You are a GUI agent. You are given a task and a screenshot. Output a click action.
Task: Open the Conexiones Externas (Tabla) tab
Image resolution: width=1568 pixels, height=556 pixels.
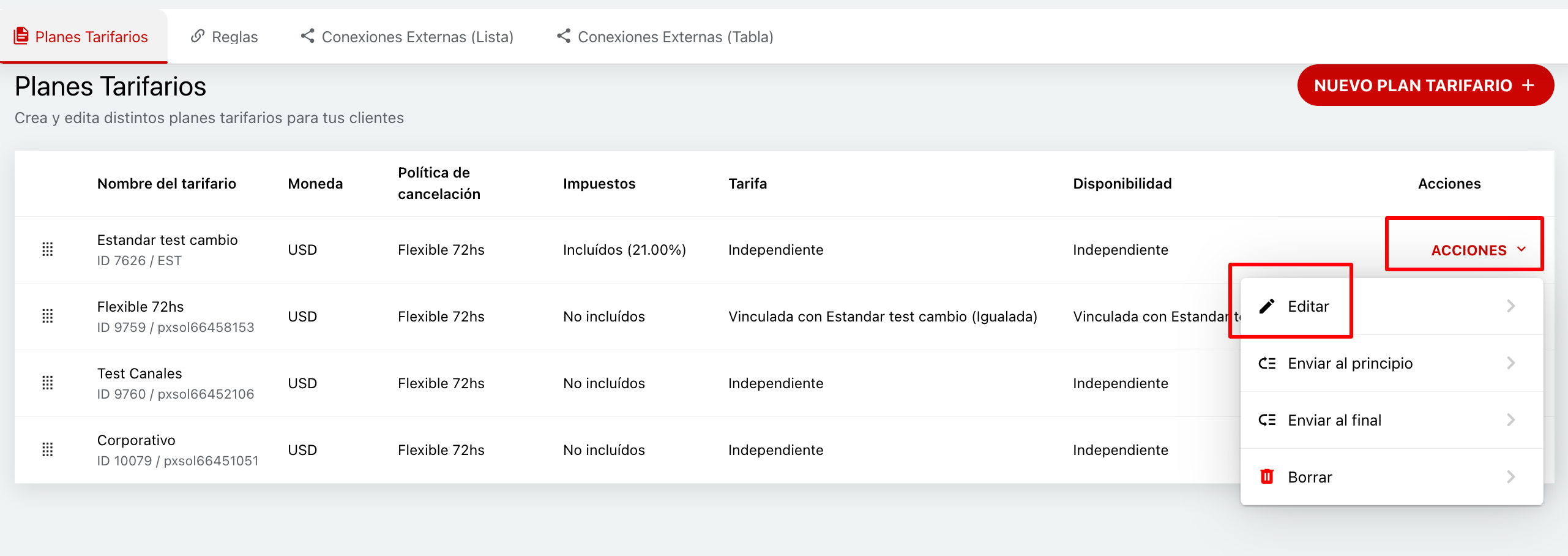675,36
